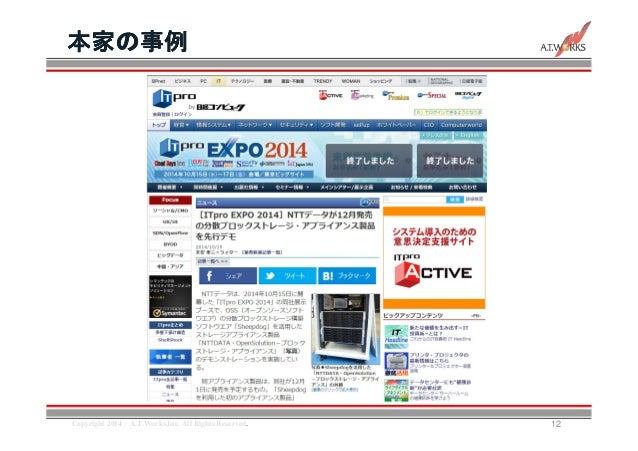
Task: Select the IT tab in the top site bar
Action: coord(218,81)
